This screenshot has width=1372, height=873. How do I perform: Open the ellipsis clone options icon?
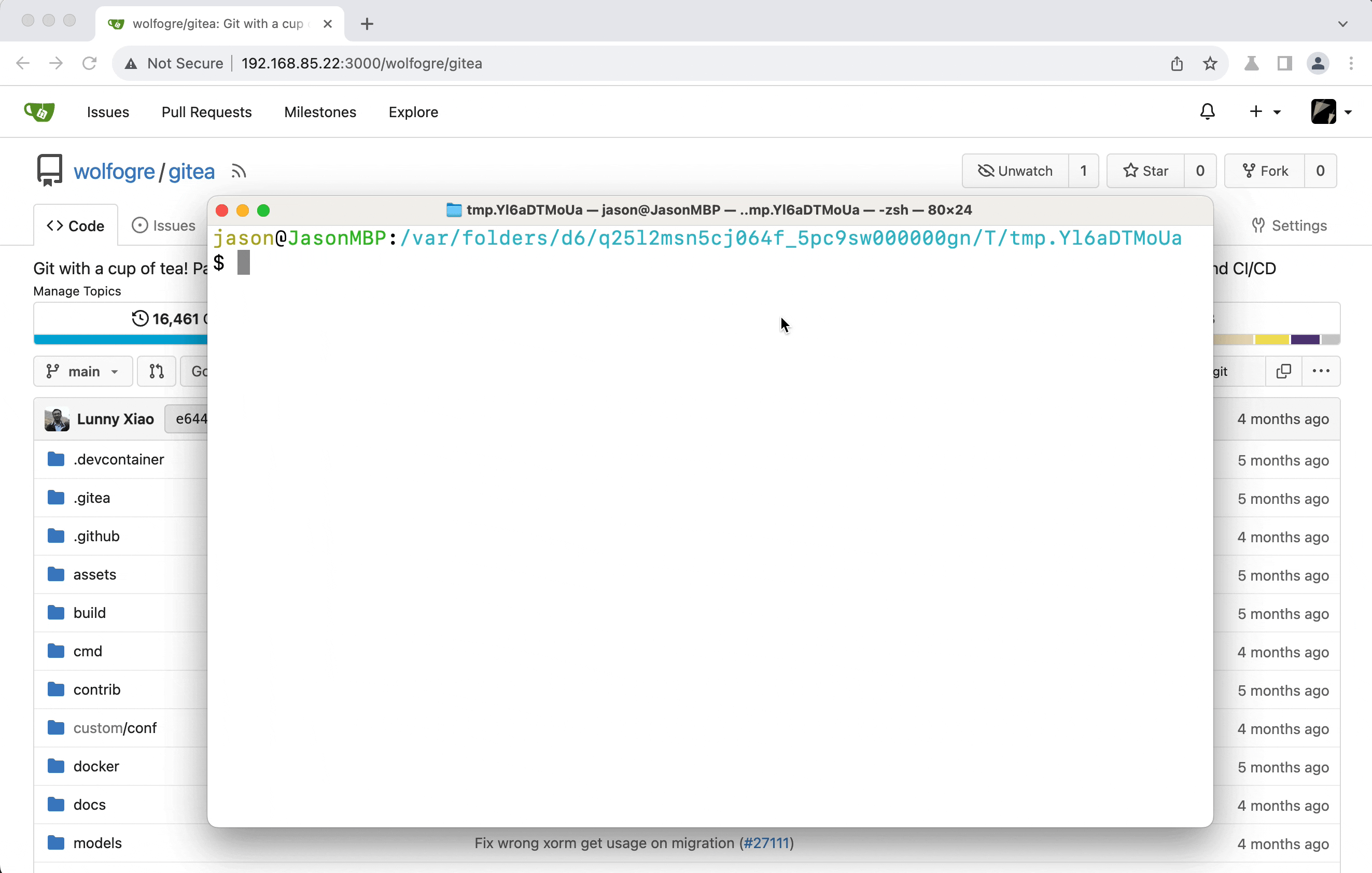point(1321,371)
